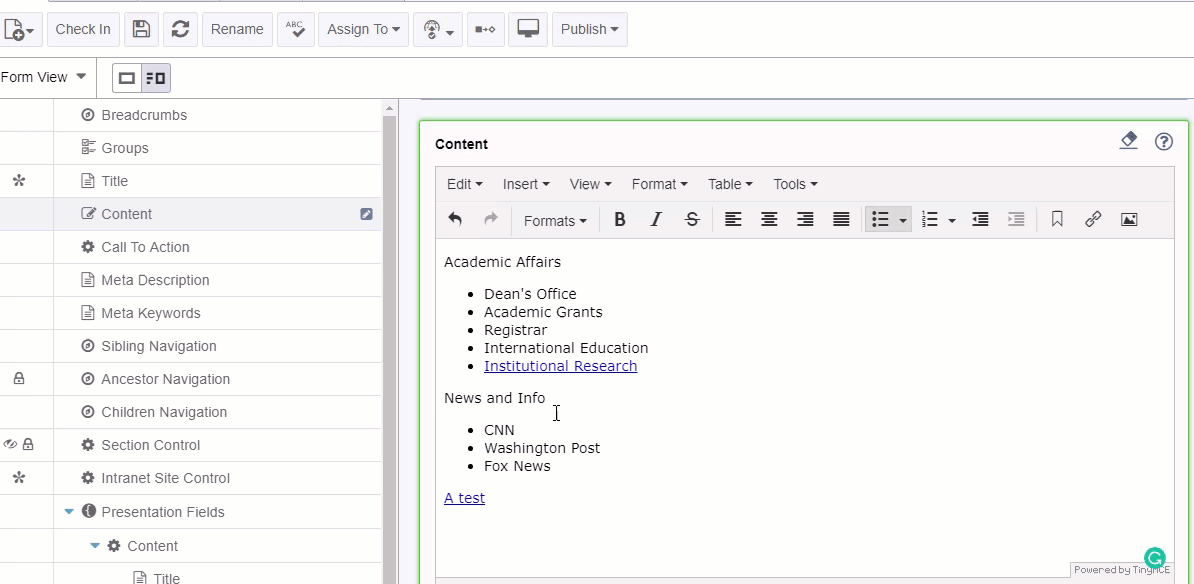1194x584 pixels.
Task: Open the Publish dropdown
Action: tap(589, 29)
